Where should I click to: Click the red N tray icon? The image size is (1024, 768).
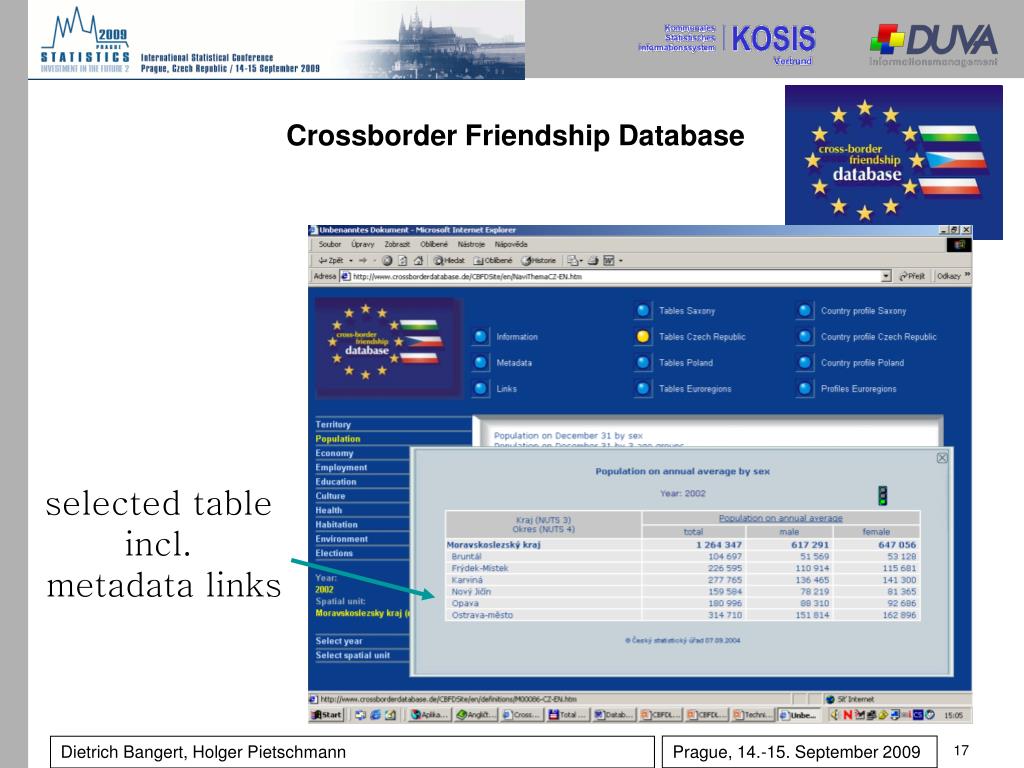click(848, 715)
